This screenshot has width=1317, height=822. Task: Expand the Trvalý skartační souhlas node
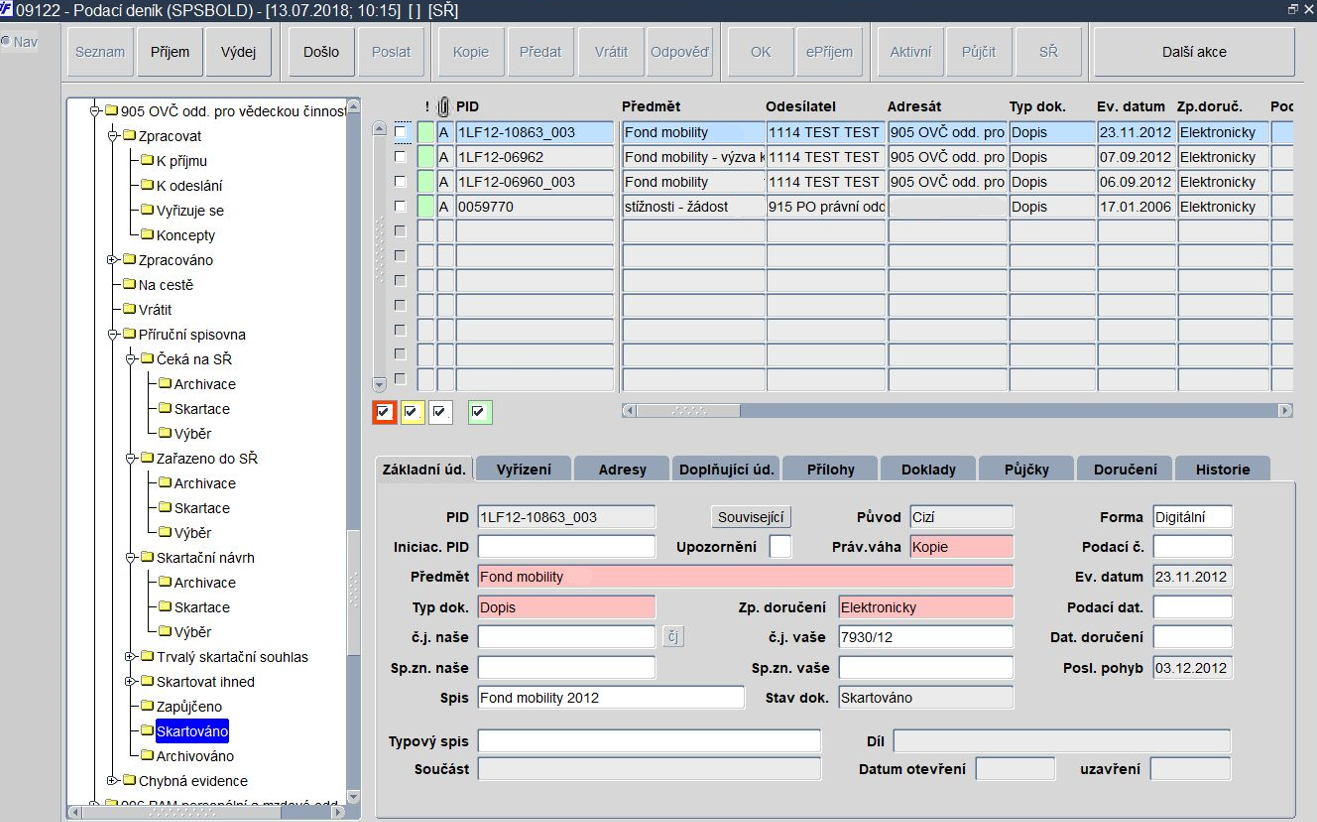tap(131, 657)
